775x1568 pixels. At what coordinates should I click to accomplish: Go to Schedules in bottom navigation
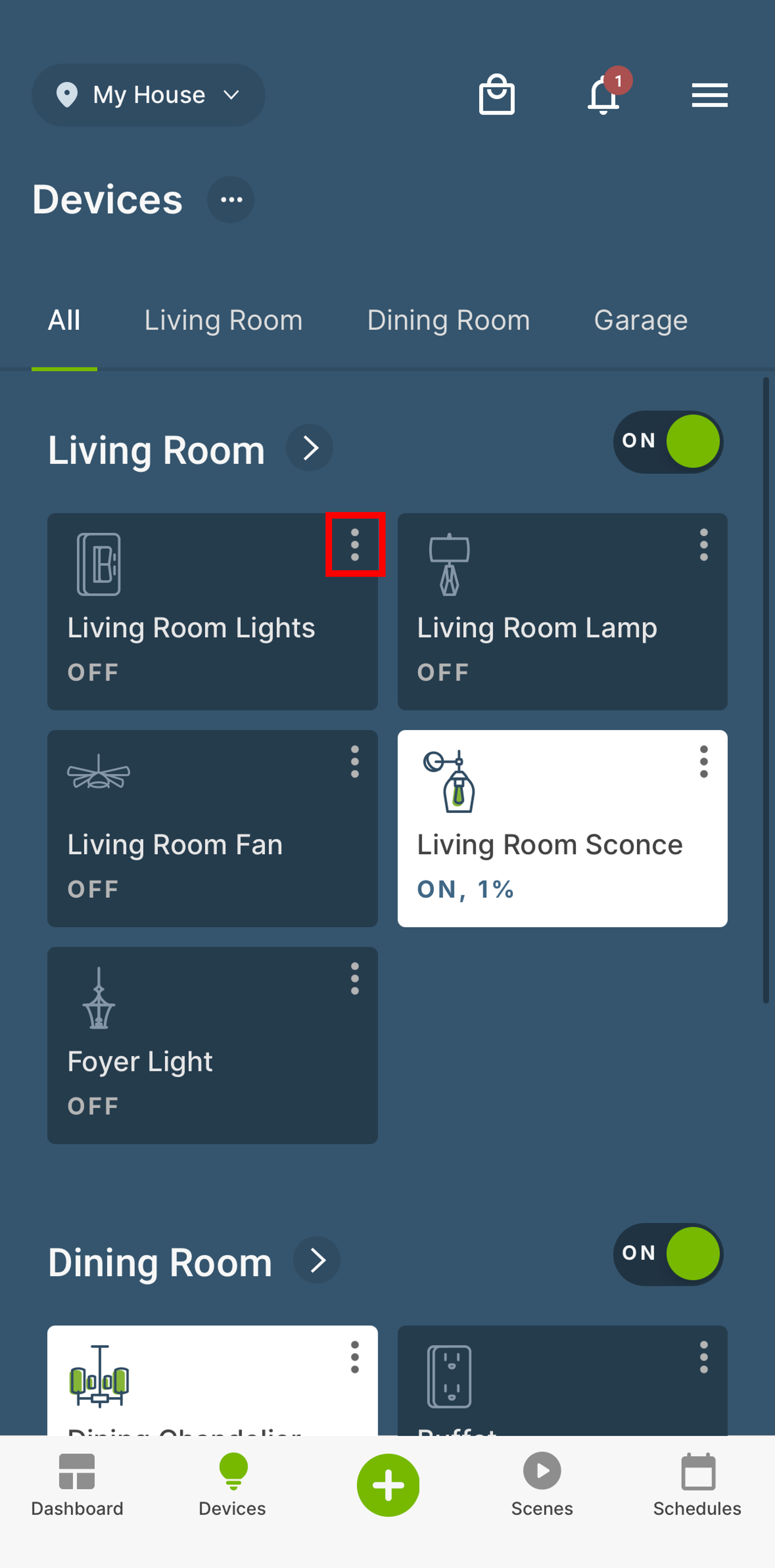[697, 1484]
